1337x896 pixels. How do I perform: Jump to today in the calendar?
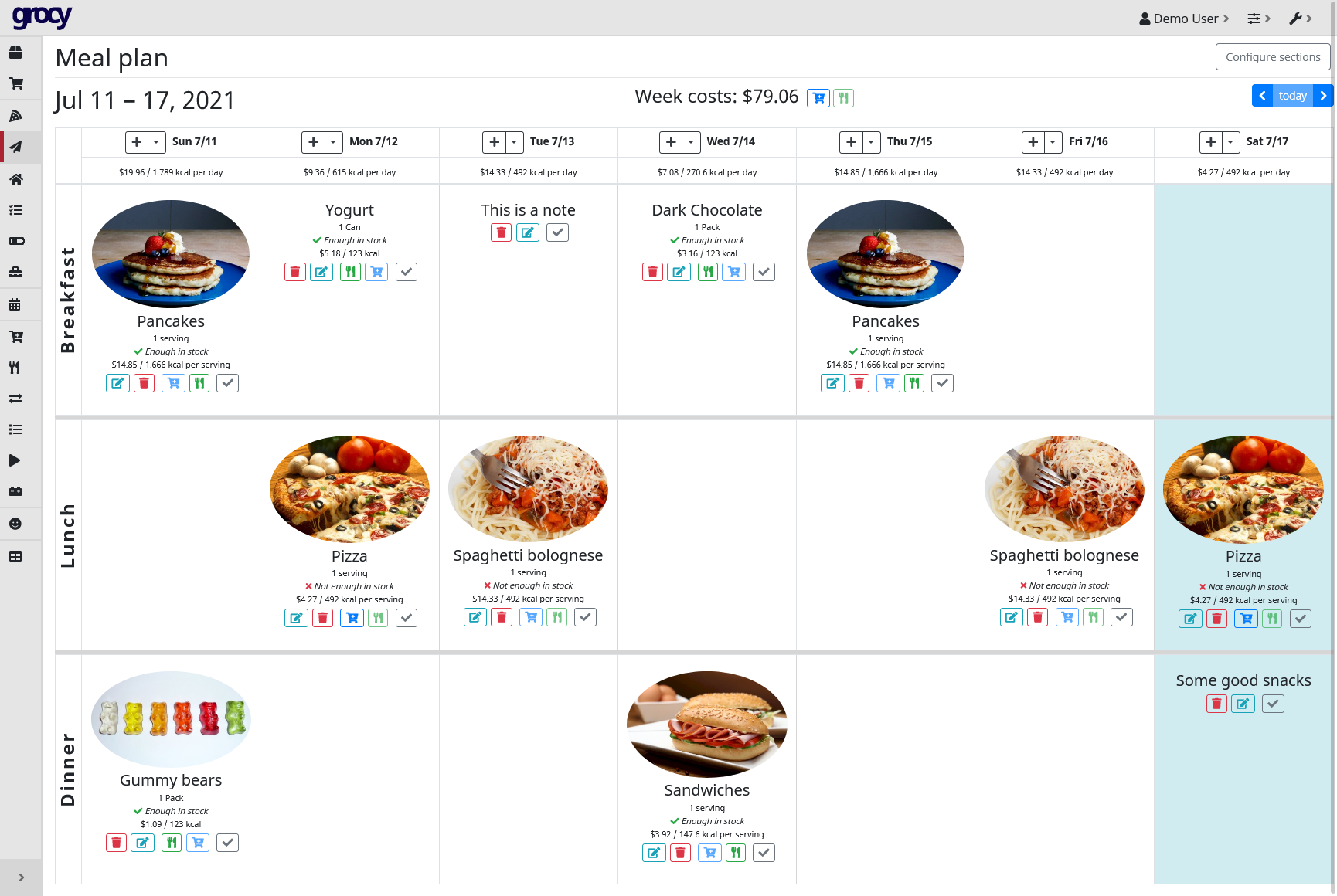(x=1292, y=96)
